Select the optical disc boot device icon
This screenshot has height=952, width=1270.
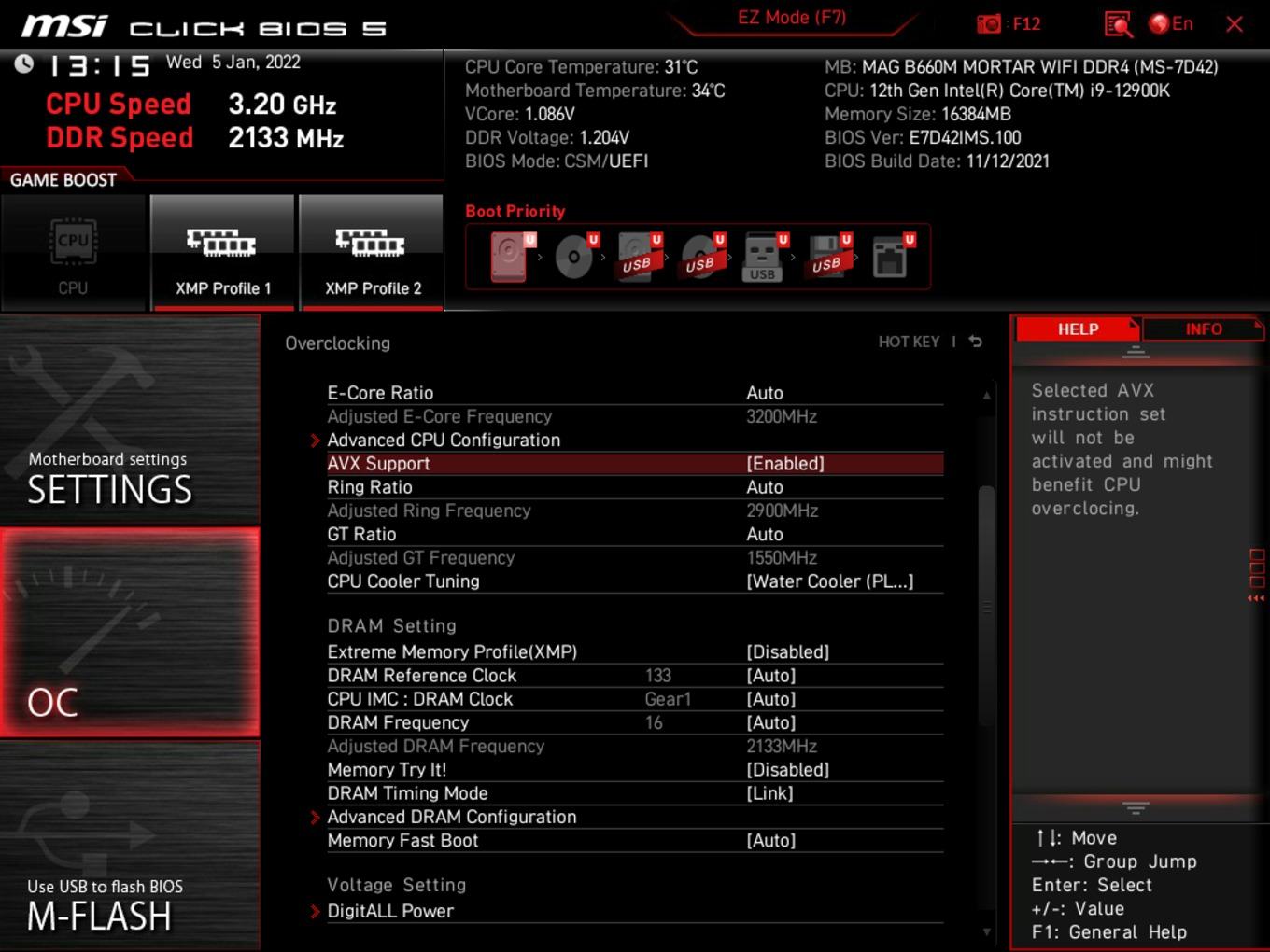tap(576, 256)
